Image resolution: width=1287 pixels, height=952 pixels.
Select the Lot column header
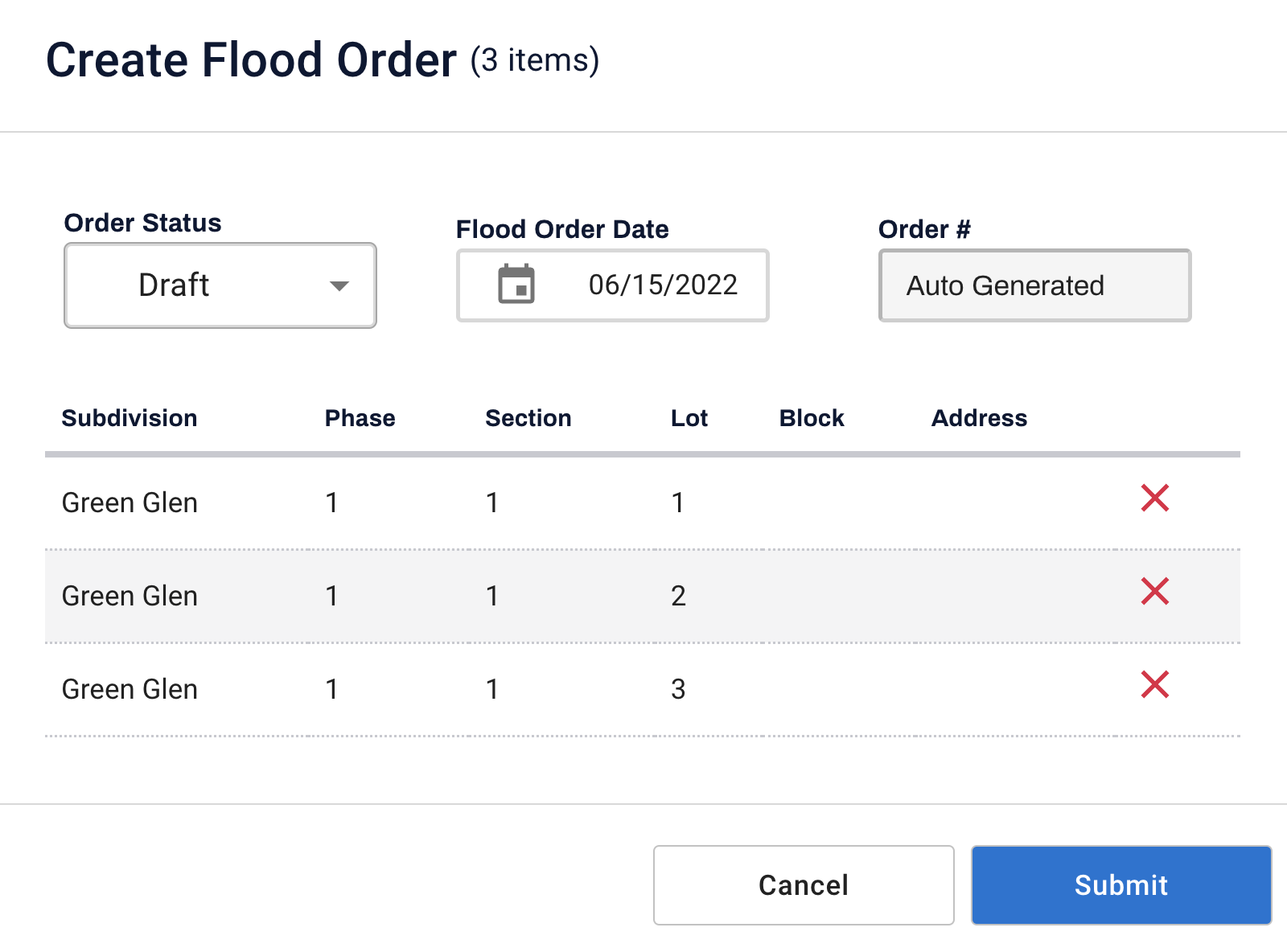click(689, 418)
